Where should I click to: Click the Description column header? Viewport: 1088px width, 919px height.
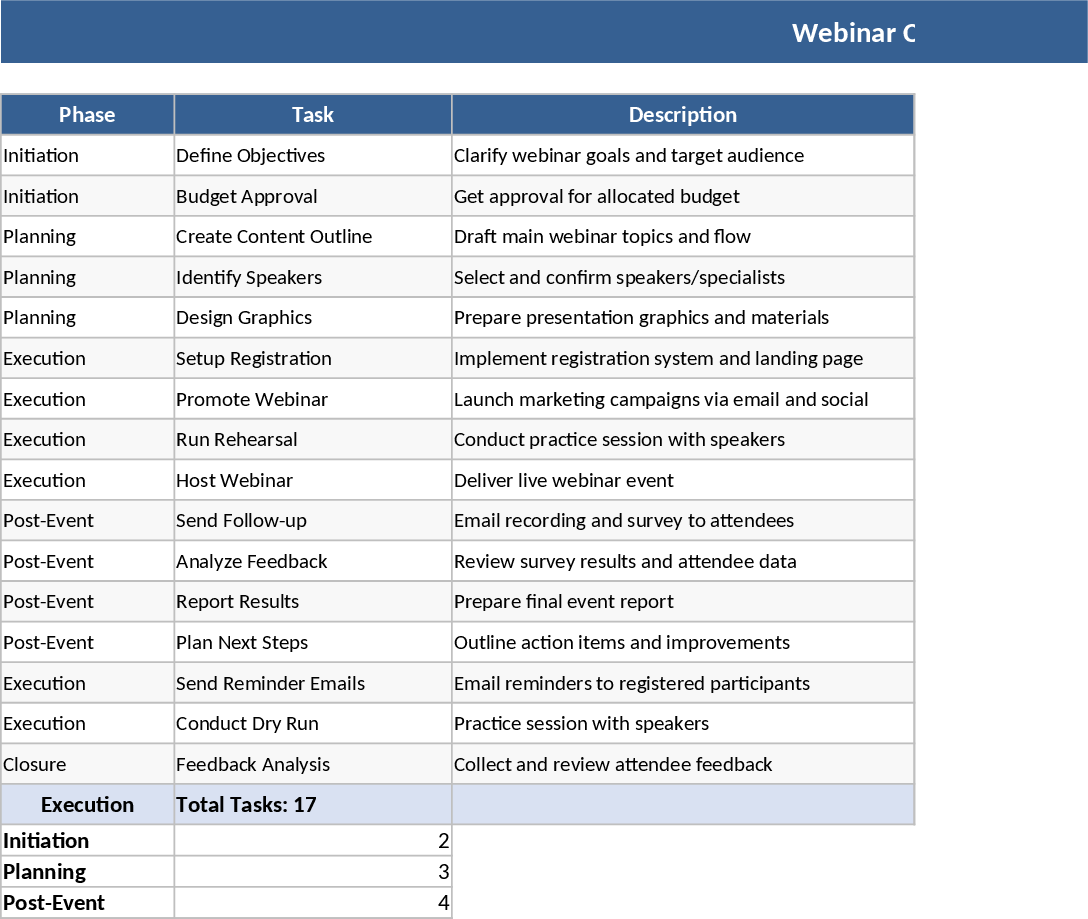(x=682, y=114)
